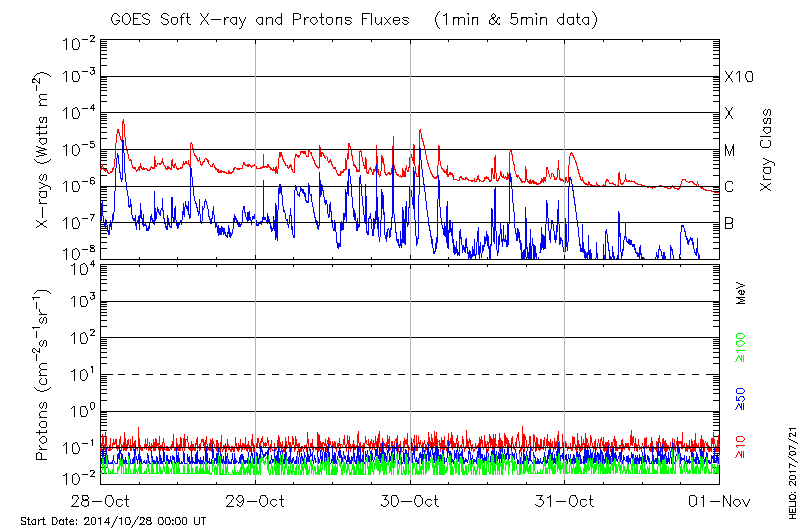Image resolution: width=800 pixels, height=530 pixels.
Task: Select the B flare class label
Action: [729, 223]
